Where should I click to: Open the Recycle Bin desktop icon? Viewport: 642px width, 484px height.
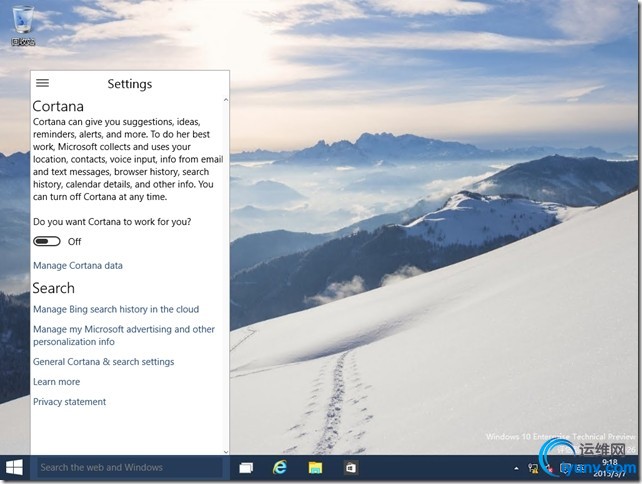[x=23, y=25]
